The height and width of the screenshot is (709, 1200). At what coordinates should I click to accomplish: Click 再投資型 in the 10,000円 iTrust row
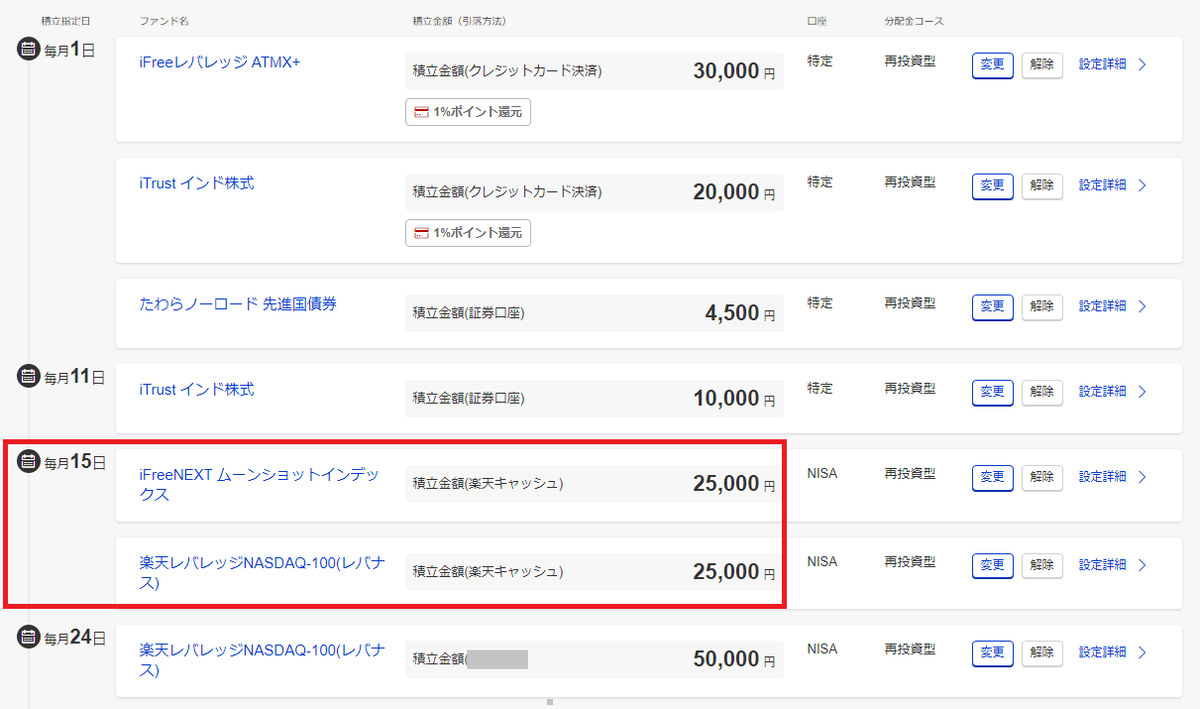pyautogui.click(x=910, y=388)
